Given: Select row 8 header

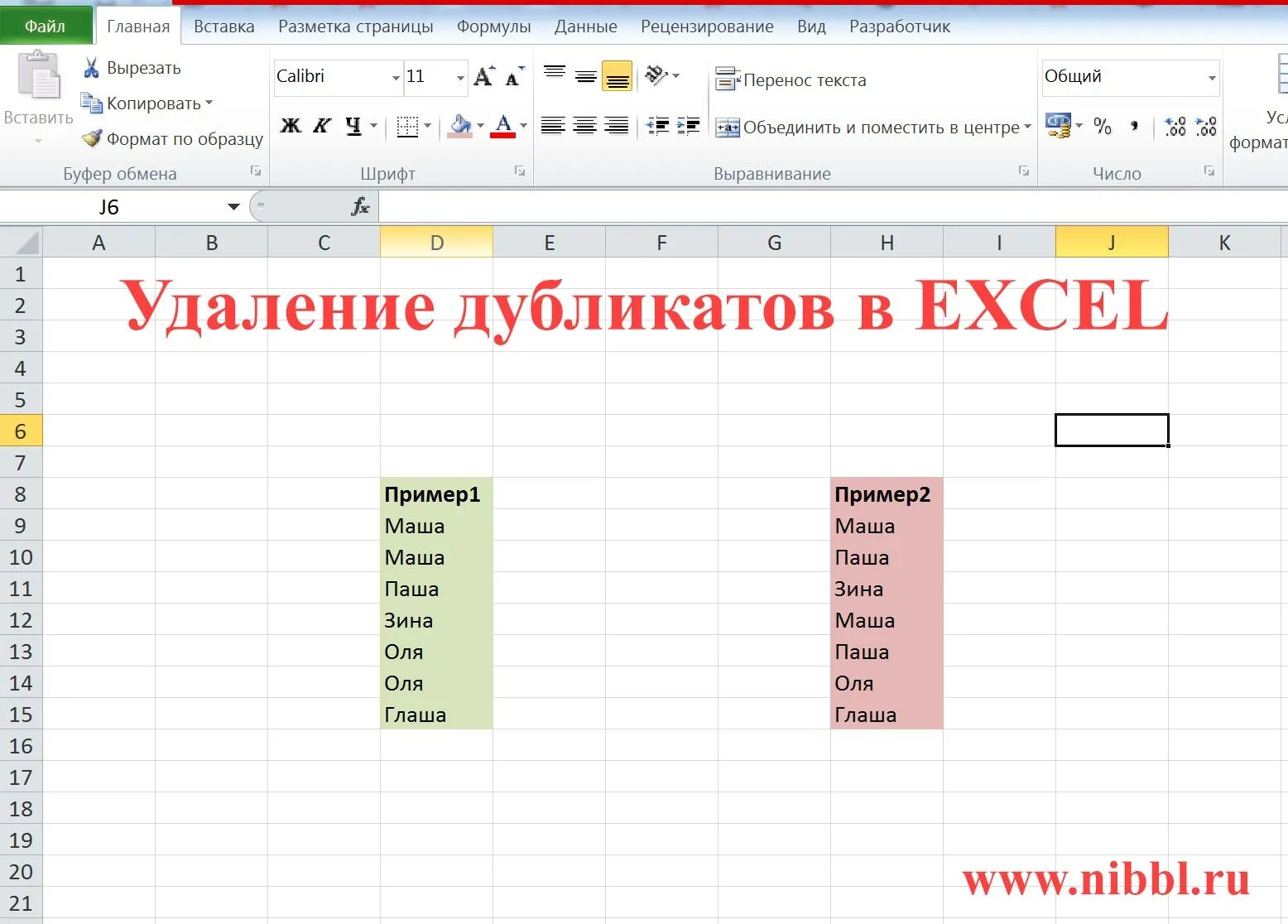Looking at the screenshot, I should click(x=21, y=494).
